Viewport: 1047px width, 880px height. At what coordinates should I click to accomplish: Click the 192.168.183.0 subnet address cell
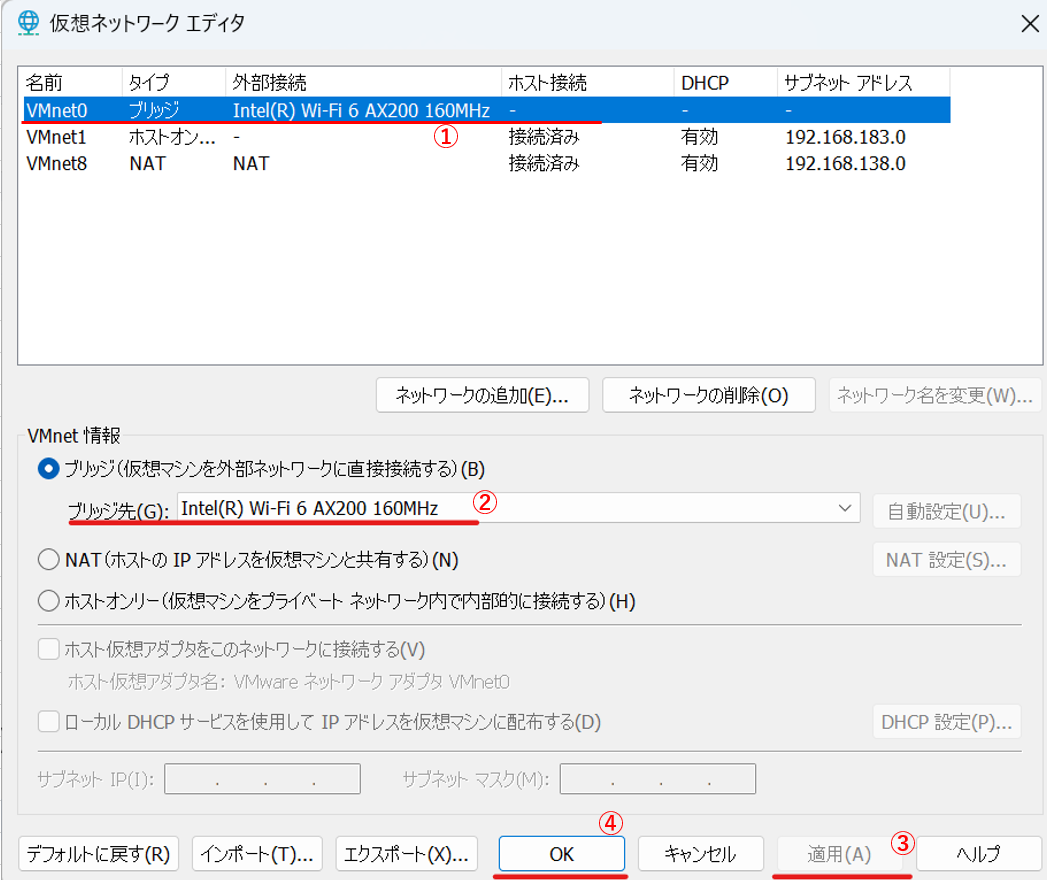[x=845, y=137]
